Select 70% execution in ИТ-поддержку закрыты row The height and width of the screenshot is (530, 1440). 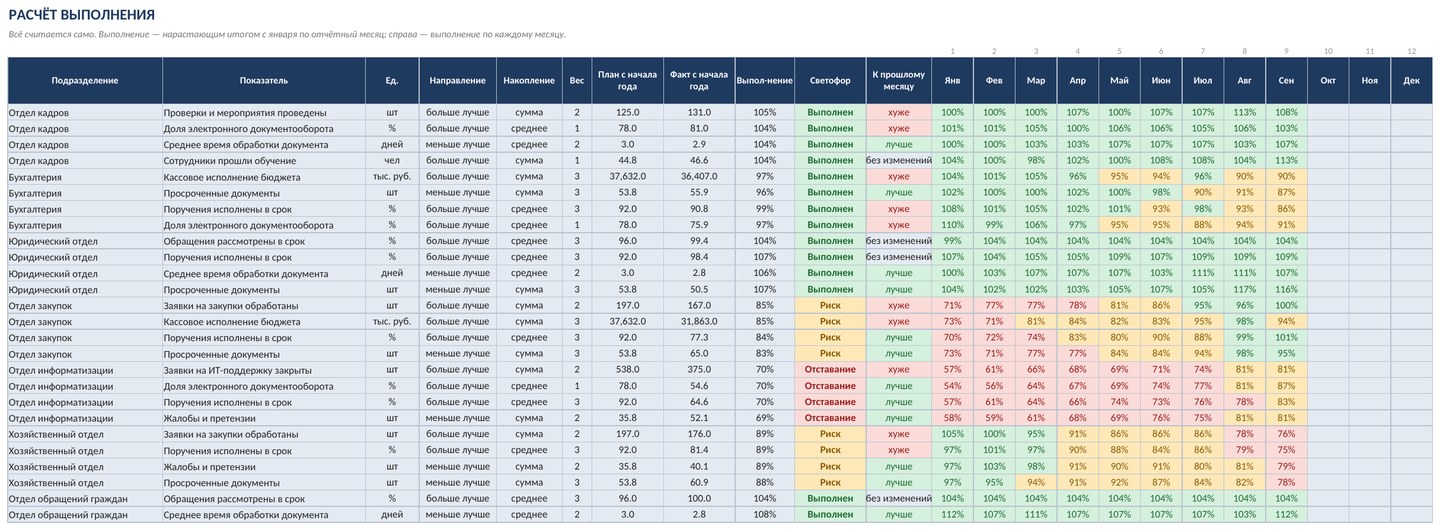765,369
